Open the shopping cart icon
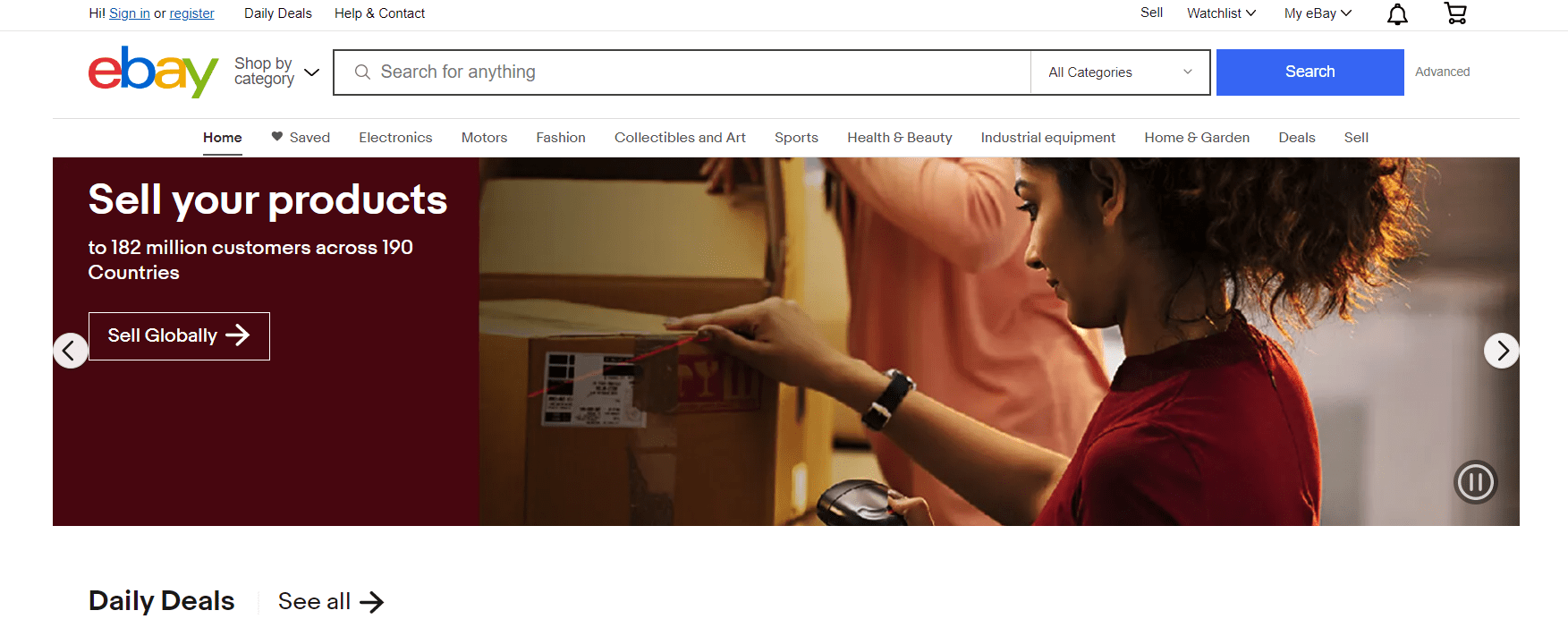 (x=1456, y=13)
